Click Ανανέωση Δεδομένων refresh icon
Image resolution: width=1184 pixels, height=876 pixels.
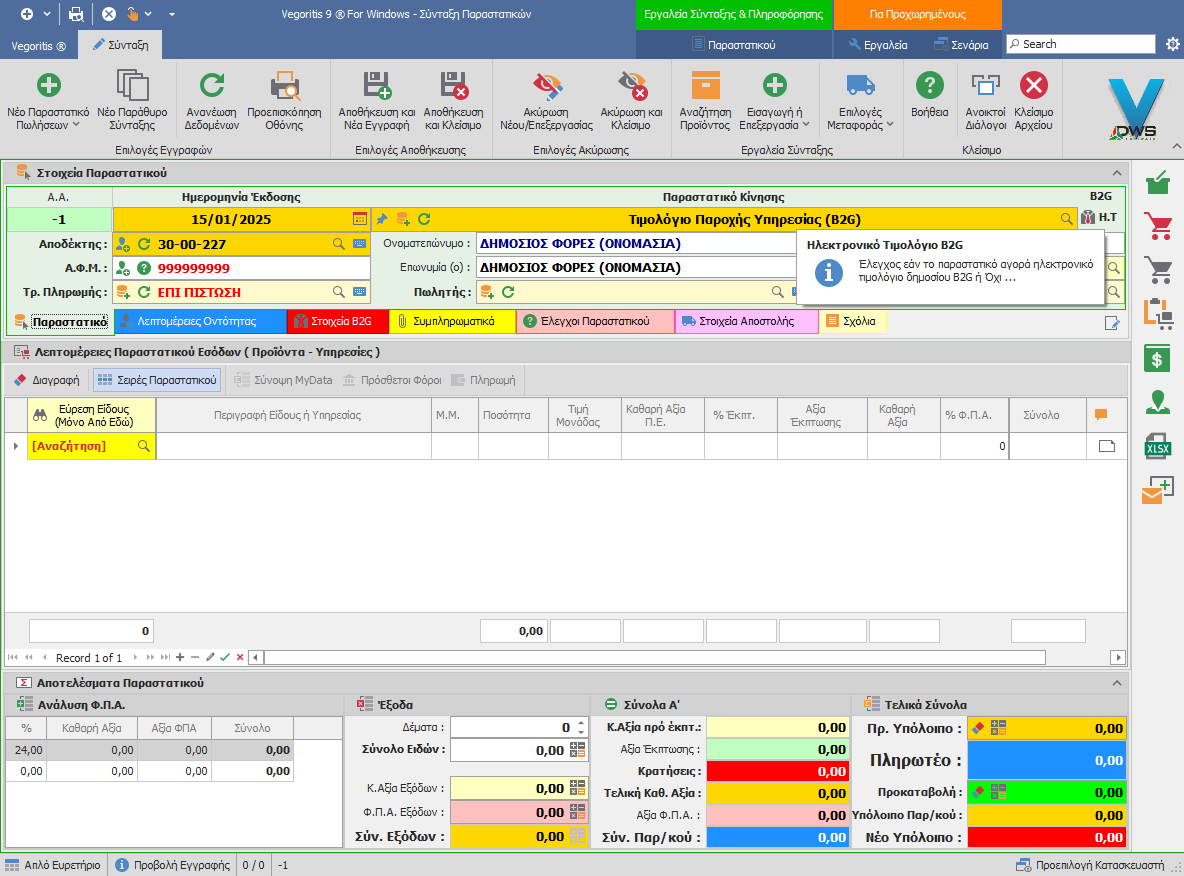pyautogui.click(x=211, y=87)
